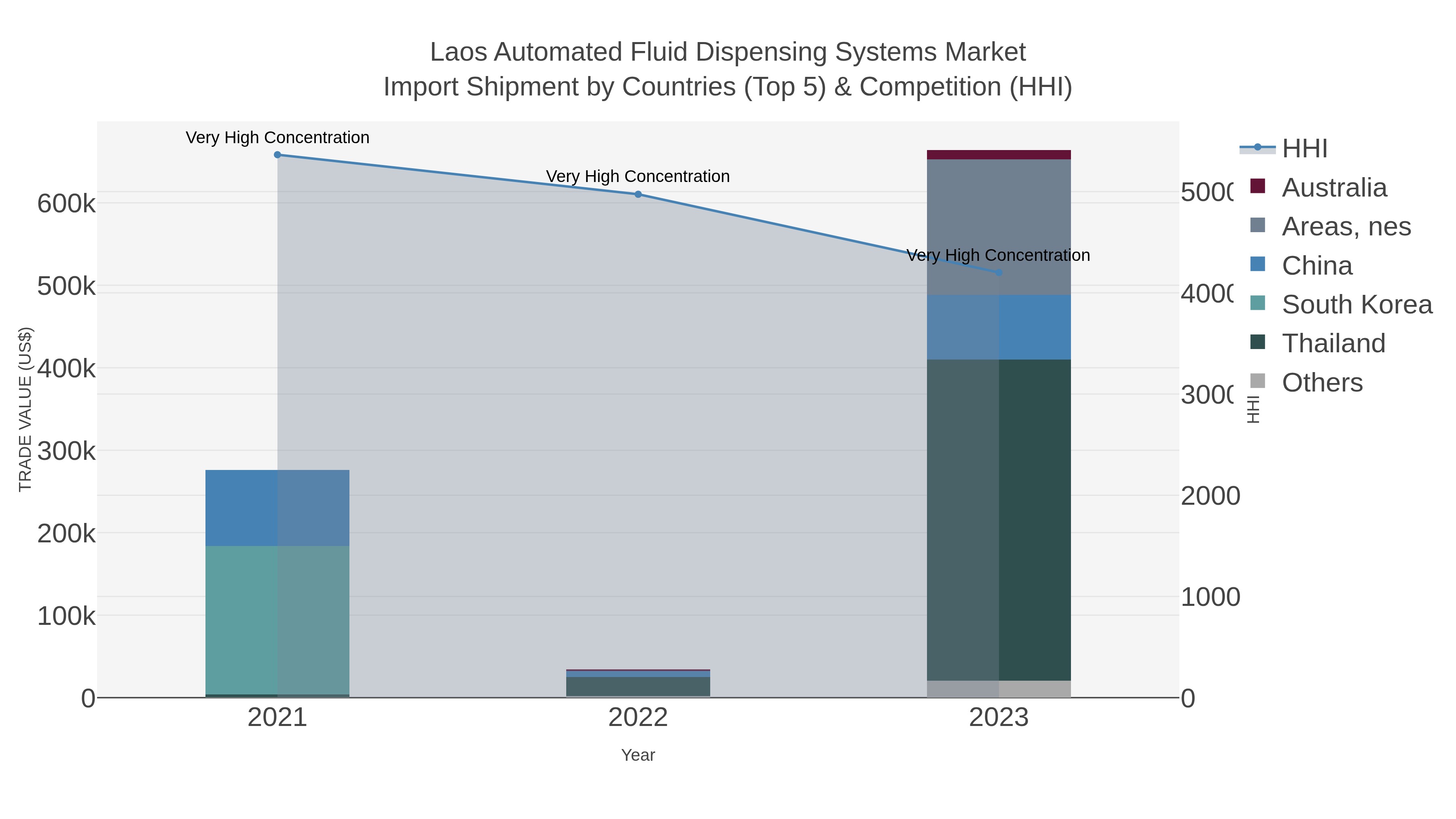The image size is (1456, 819).
Task: Click the Australia bar segment in 2023
Action: [x=999, y=155]
